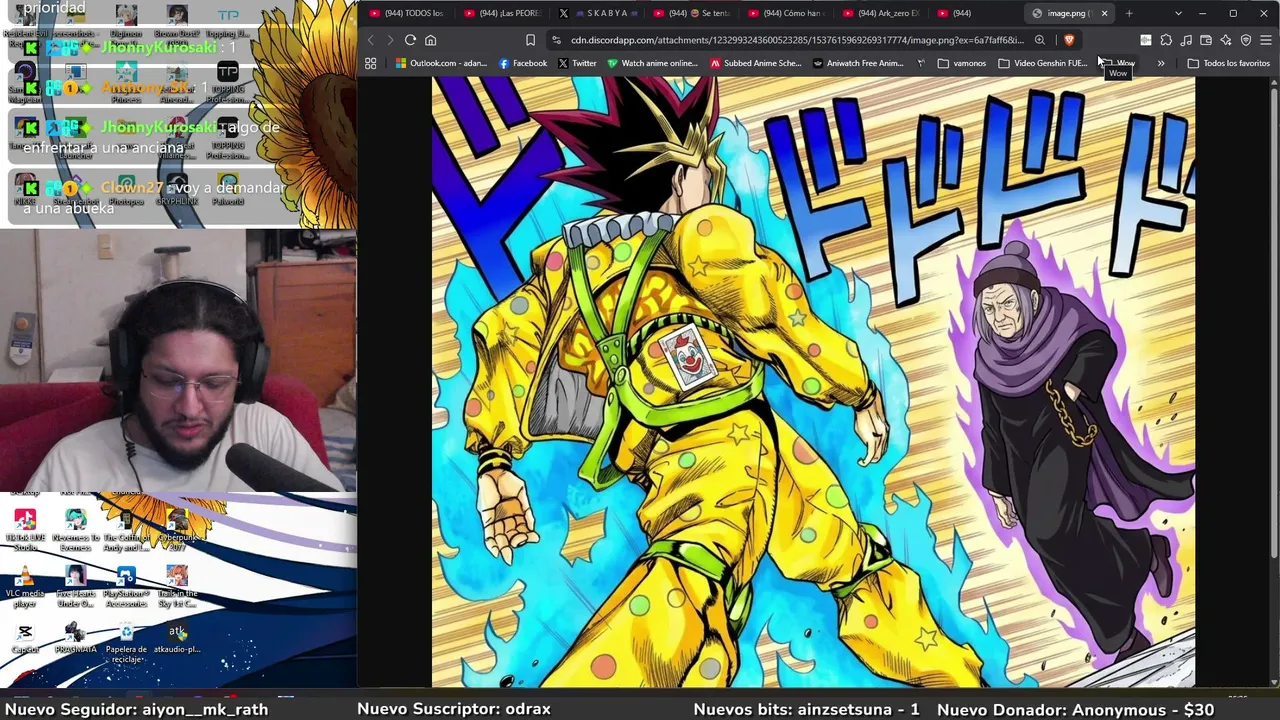
Task: Open the Aniwatch Free Anime bookmark
Action: coord(858,63)
